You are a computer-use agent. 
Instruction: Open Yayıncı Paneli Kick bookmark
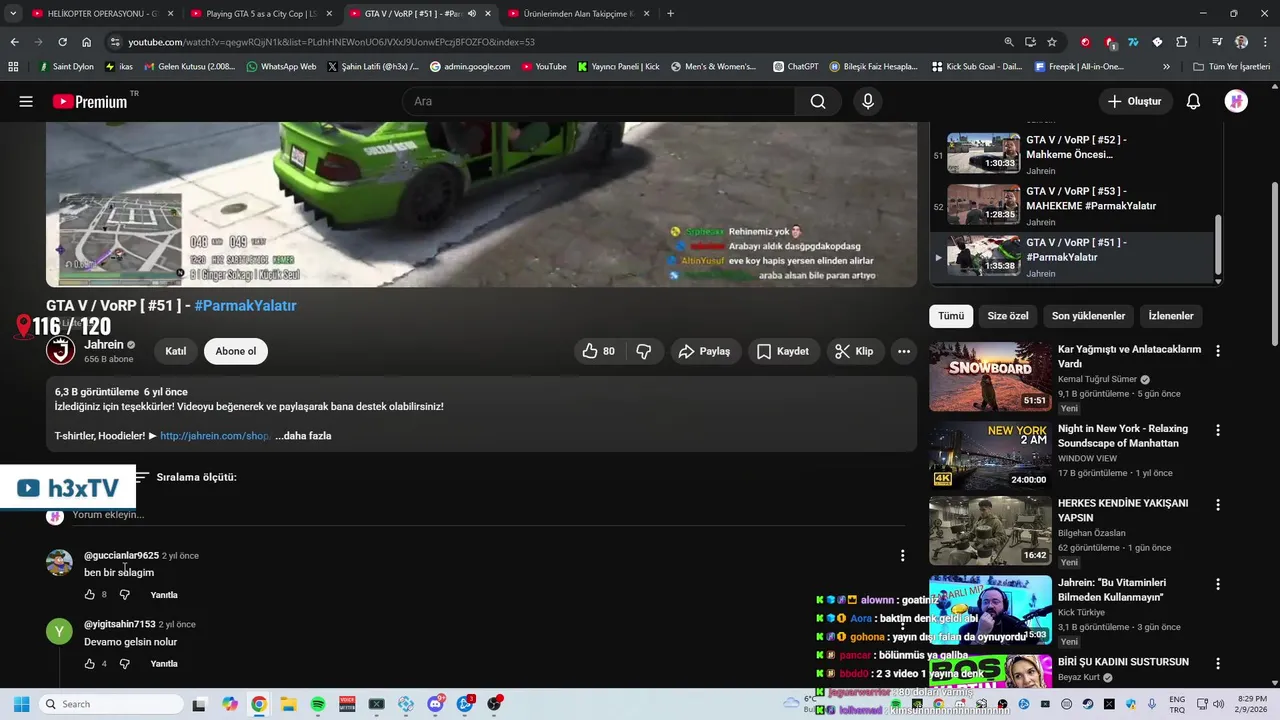click(x=618, y=67)
